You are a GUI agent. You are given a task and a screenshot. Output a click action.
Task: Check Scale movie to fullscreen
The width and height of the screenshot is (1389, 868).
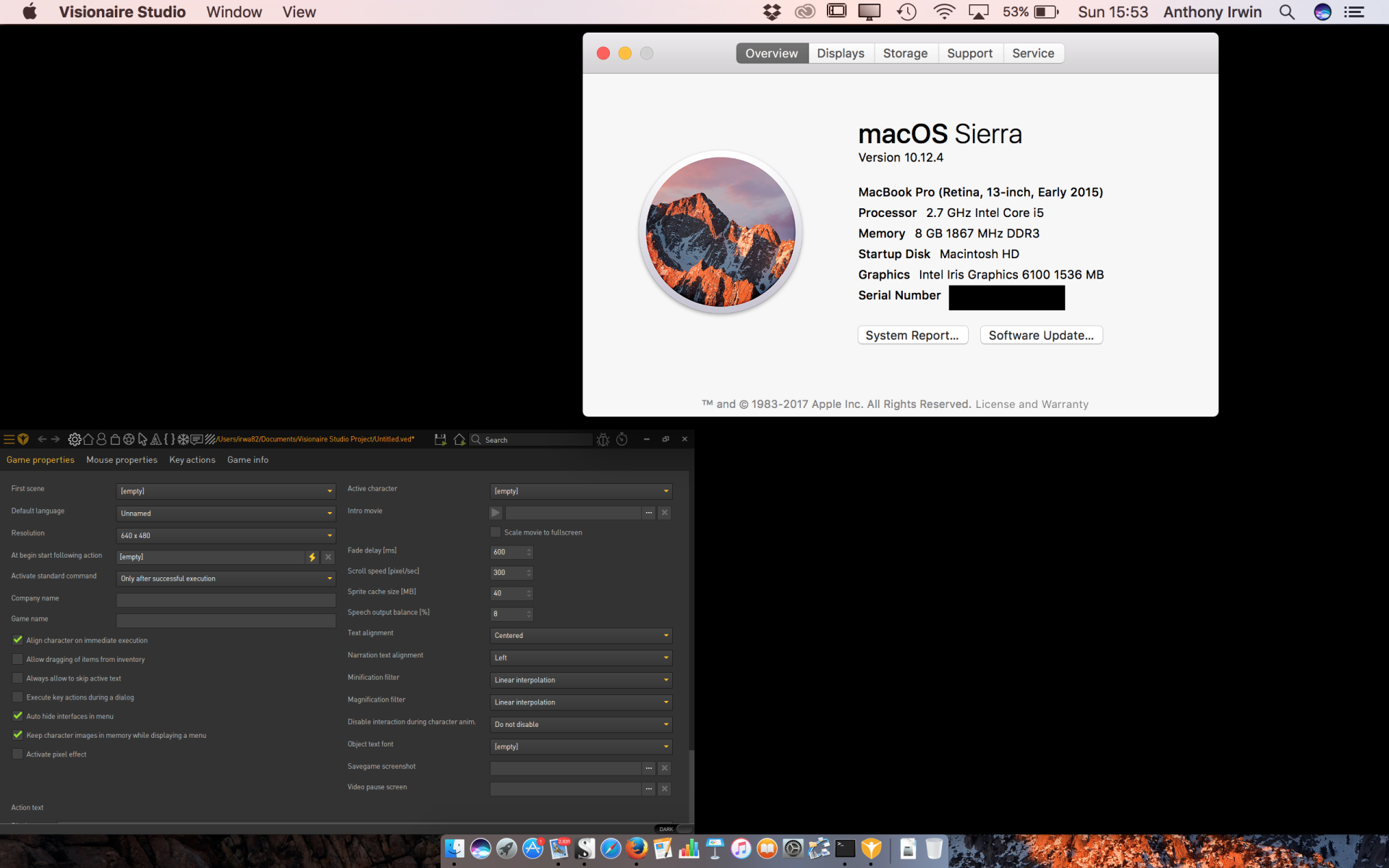[x=496, y=532]
